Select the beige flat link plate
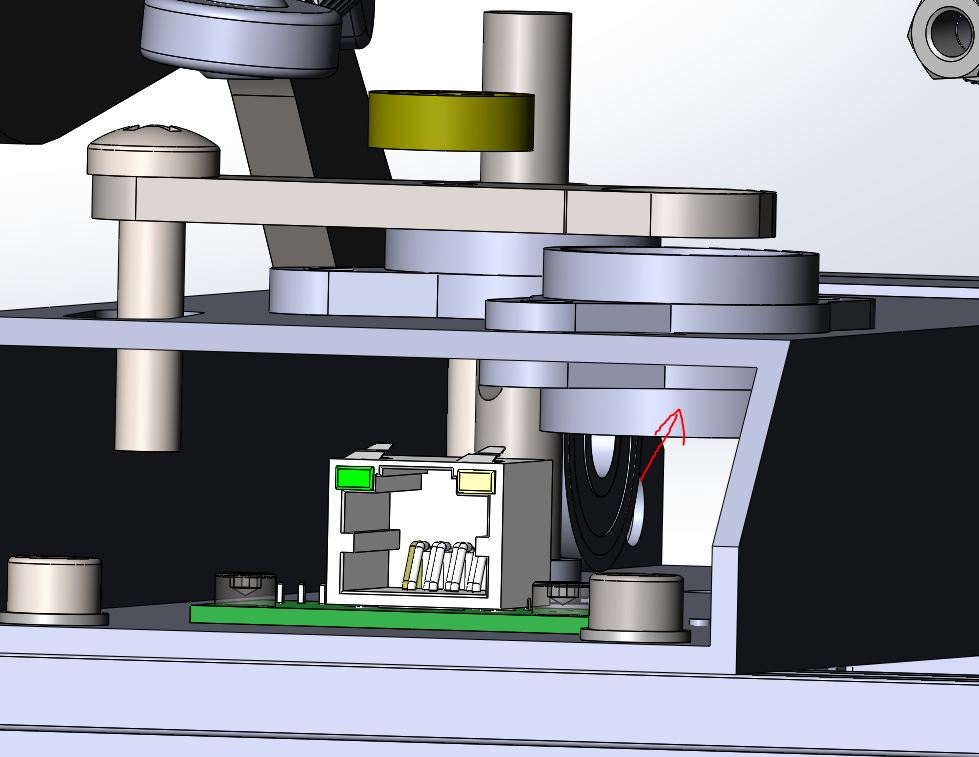The width and height of the screenshot is (979, 757). [x=400, y=205]
